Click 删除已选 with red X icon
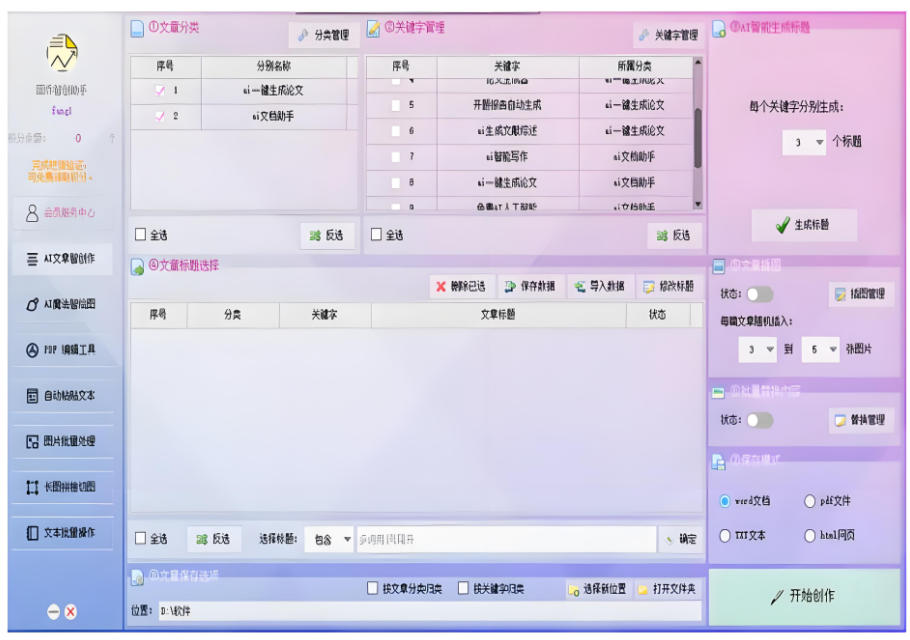 click(x=462, y=287)
